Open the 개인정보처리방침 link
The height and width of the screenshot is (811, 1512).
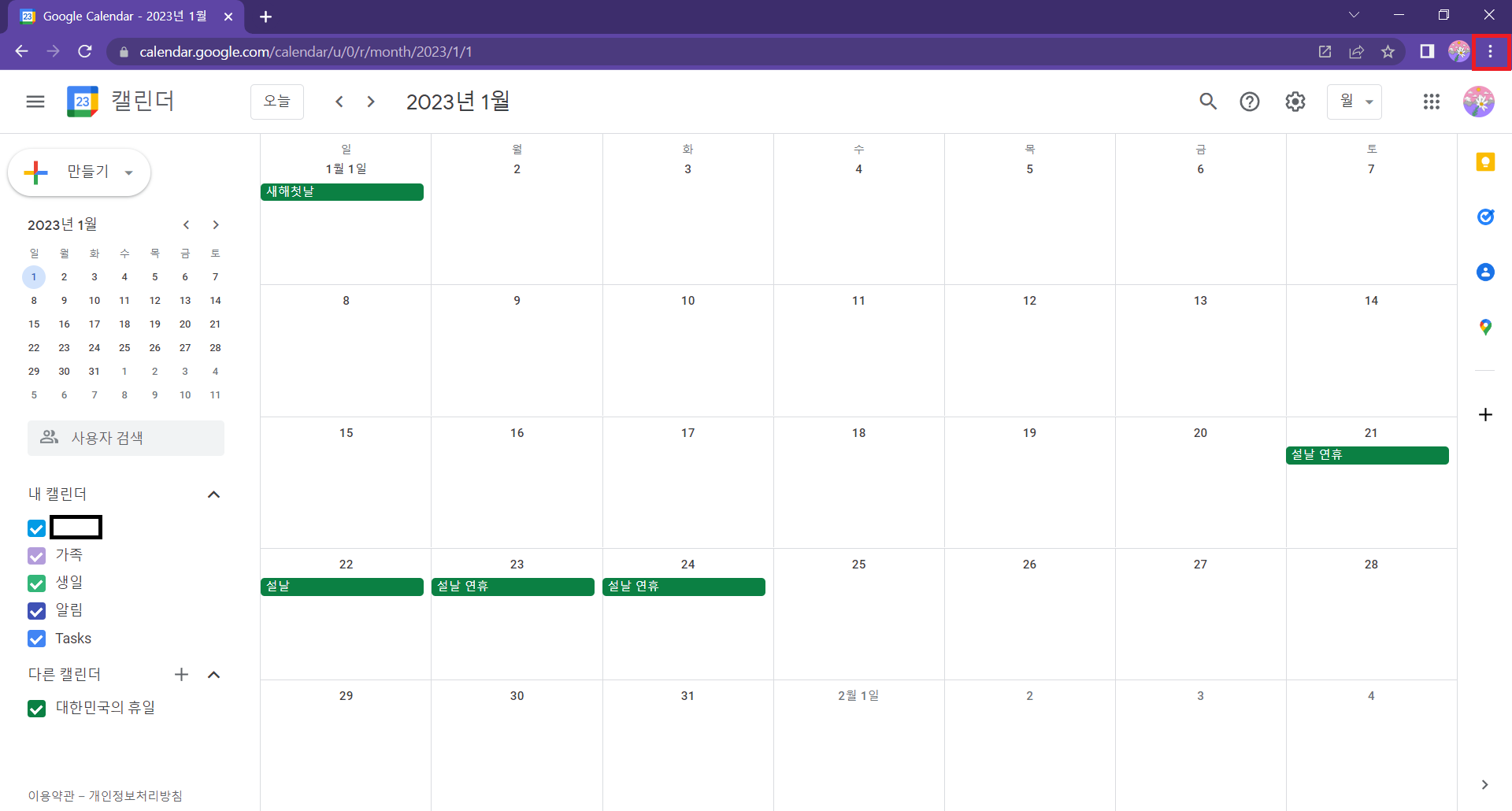(x=135, y=796)
